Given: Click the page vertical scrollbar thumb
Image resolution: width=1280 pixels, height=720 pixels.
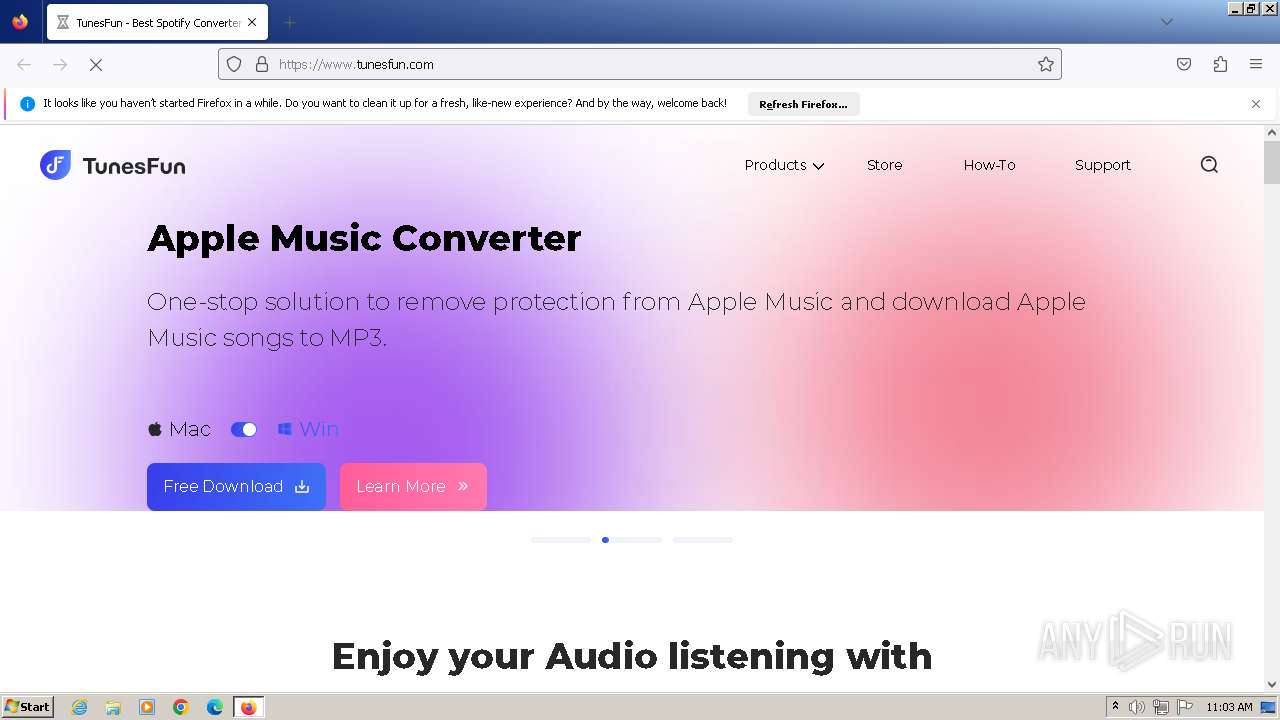Looking at the screenshot, I should [1272, 162].
